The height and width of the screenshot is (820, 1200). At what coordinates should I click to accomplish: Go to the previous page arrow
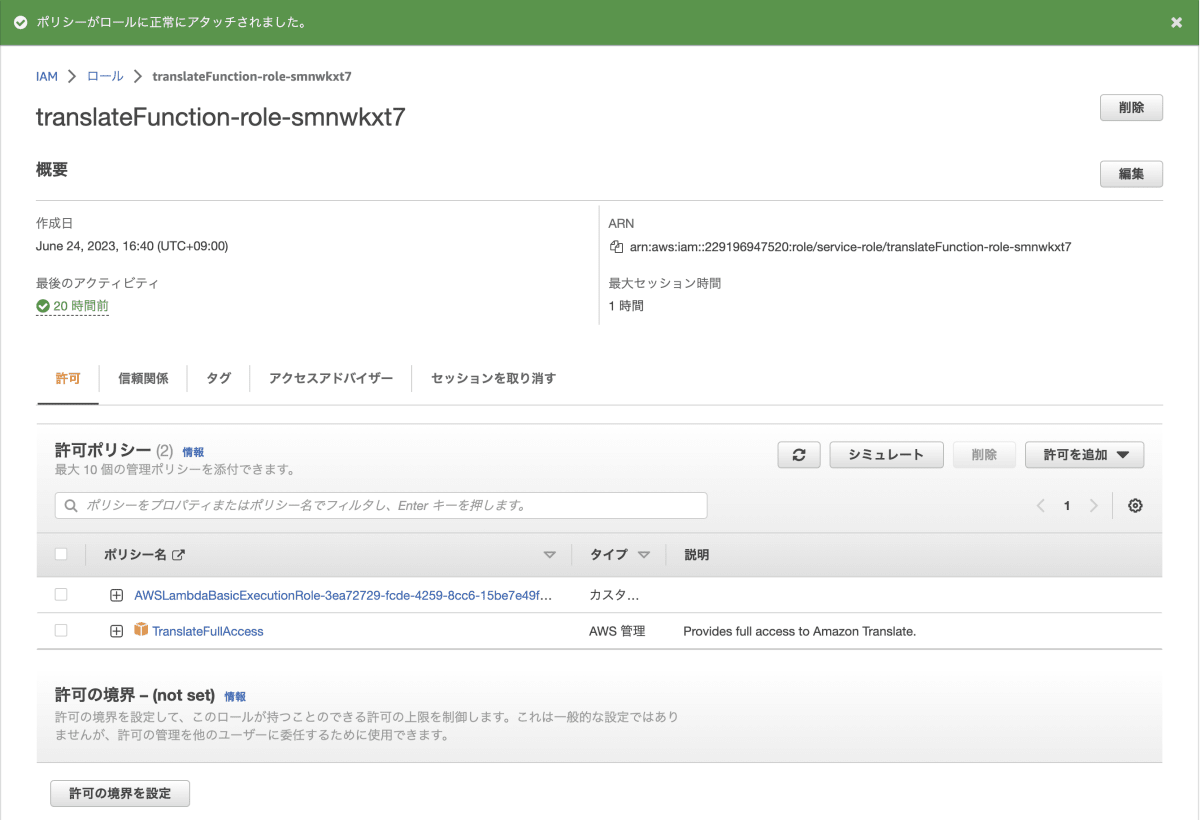(x=1041, y=506)
